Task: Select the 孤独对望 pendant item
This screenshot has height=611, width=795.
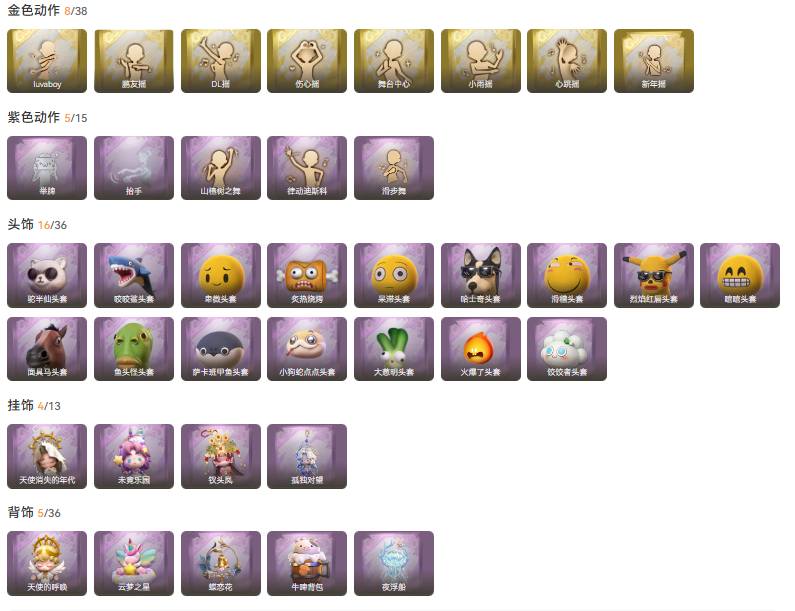Action: (x=307, y=456)
